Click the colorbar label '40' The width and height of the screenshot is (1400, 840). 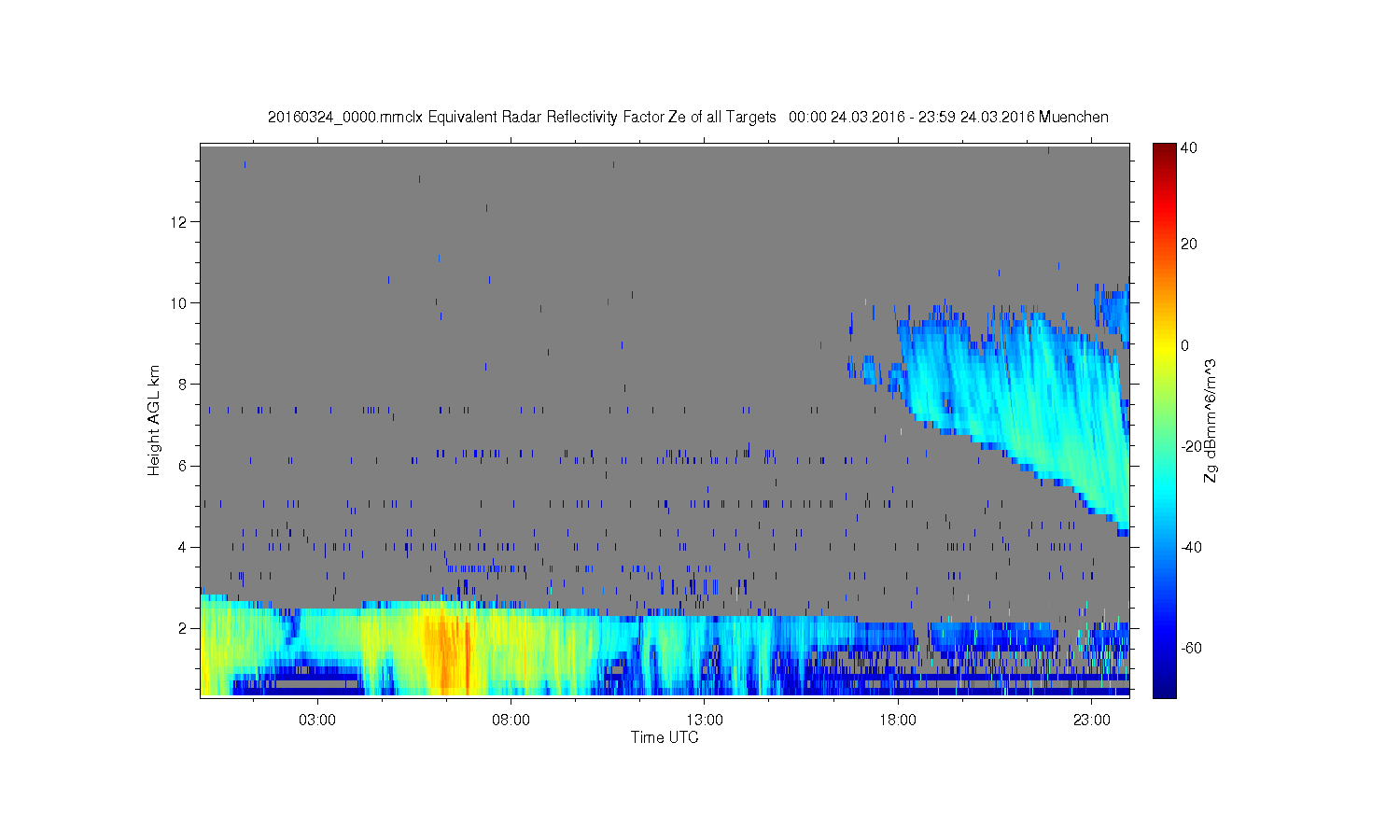tap(1189, 148)
